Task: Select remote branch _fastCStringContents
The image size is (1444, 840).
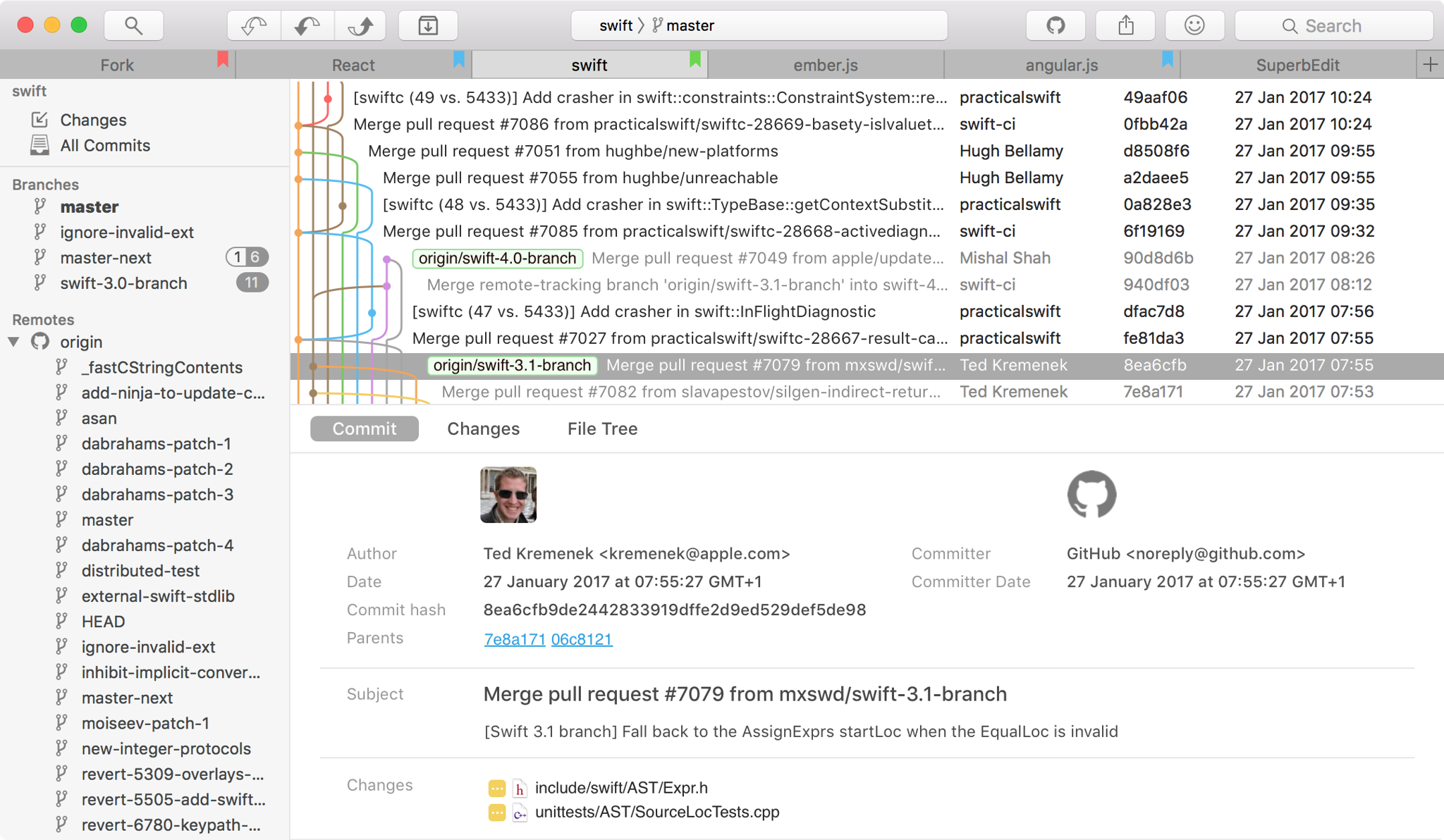Action: pyautogui.click(x=161, y=367)
